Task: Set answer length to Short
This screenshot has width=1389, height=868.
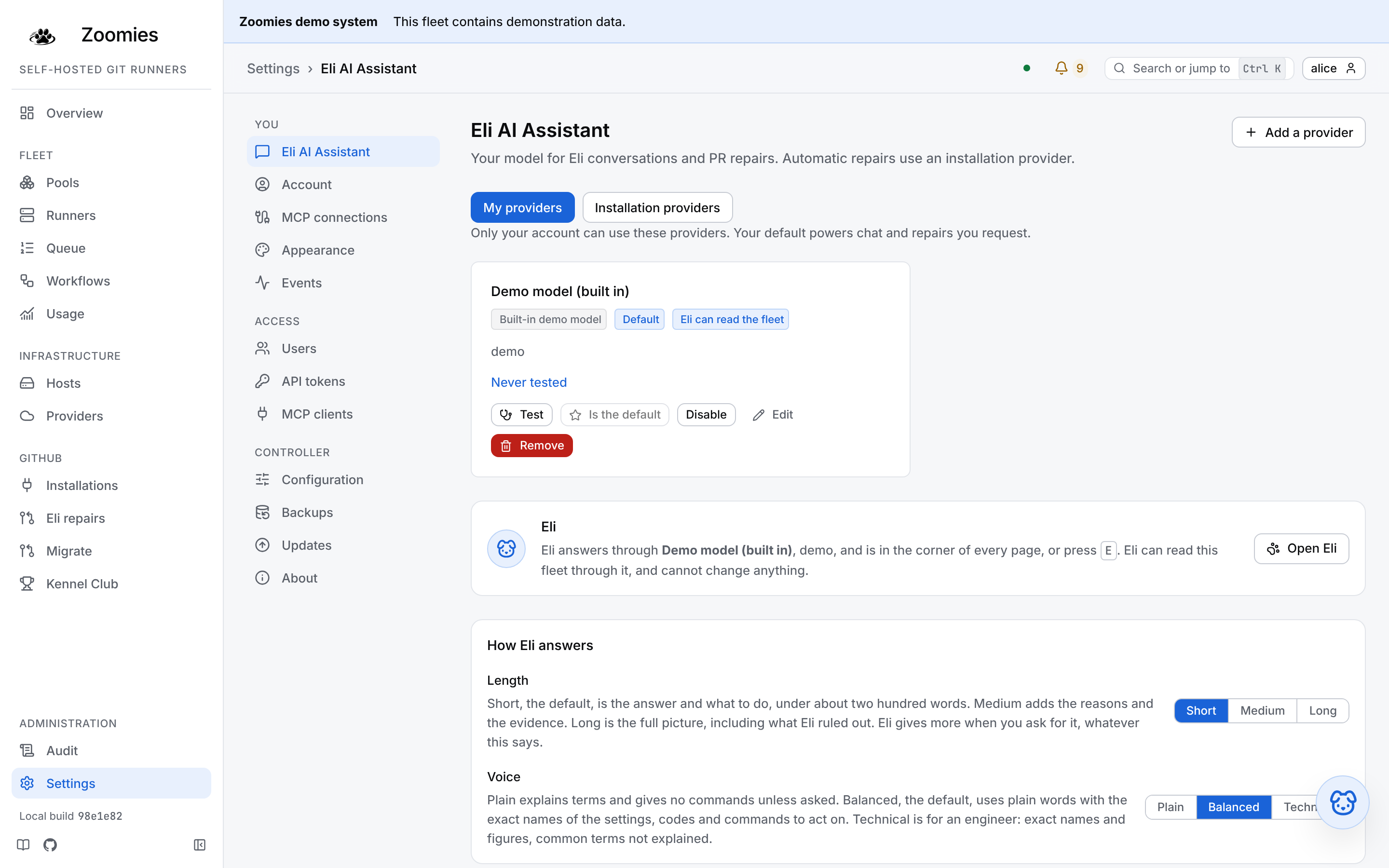Action: pyautogui.click(x=1201, y=711)
